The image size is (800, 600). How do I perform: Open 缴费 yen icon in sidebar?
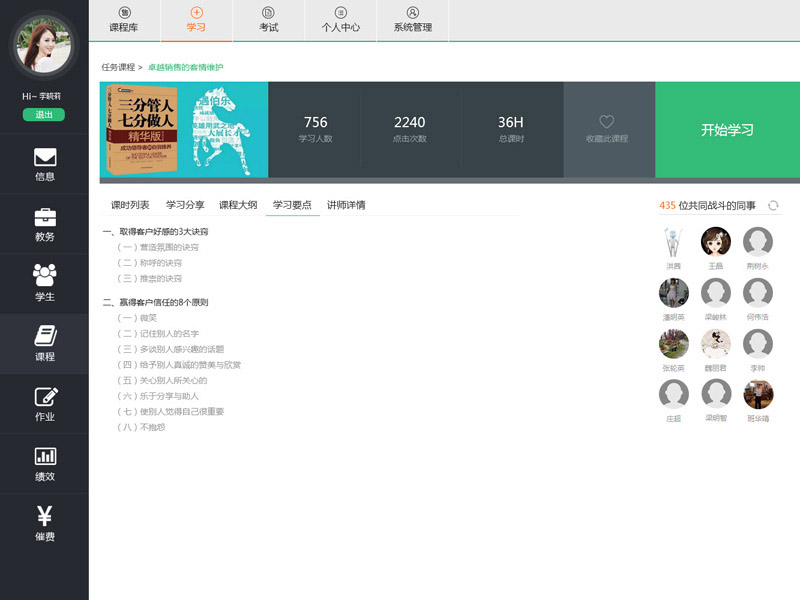click(44, 516)
